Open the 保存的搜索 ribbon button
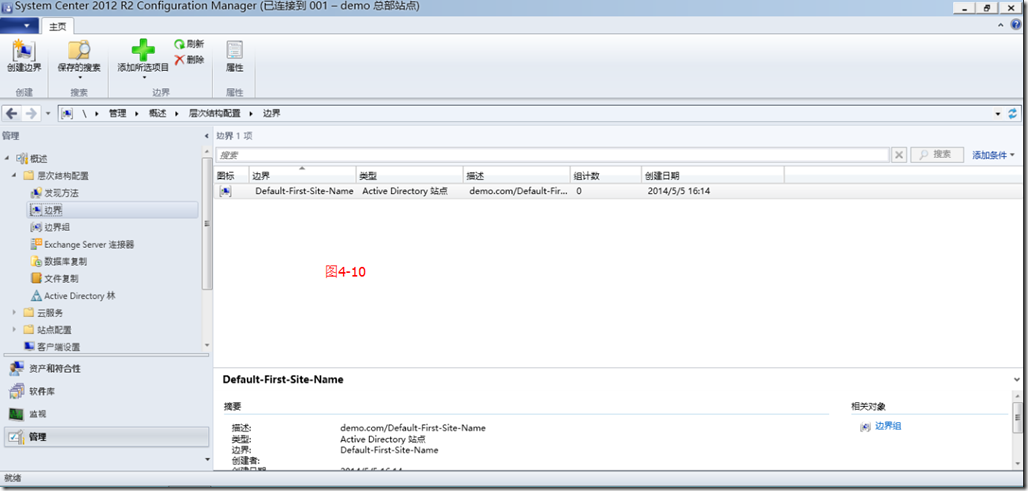This screenshot has width=1028, height=491. tap(79, 58)
